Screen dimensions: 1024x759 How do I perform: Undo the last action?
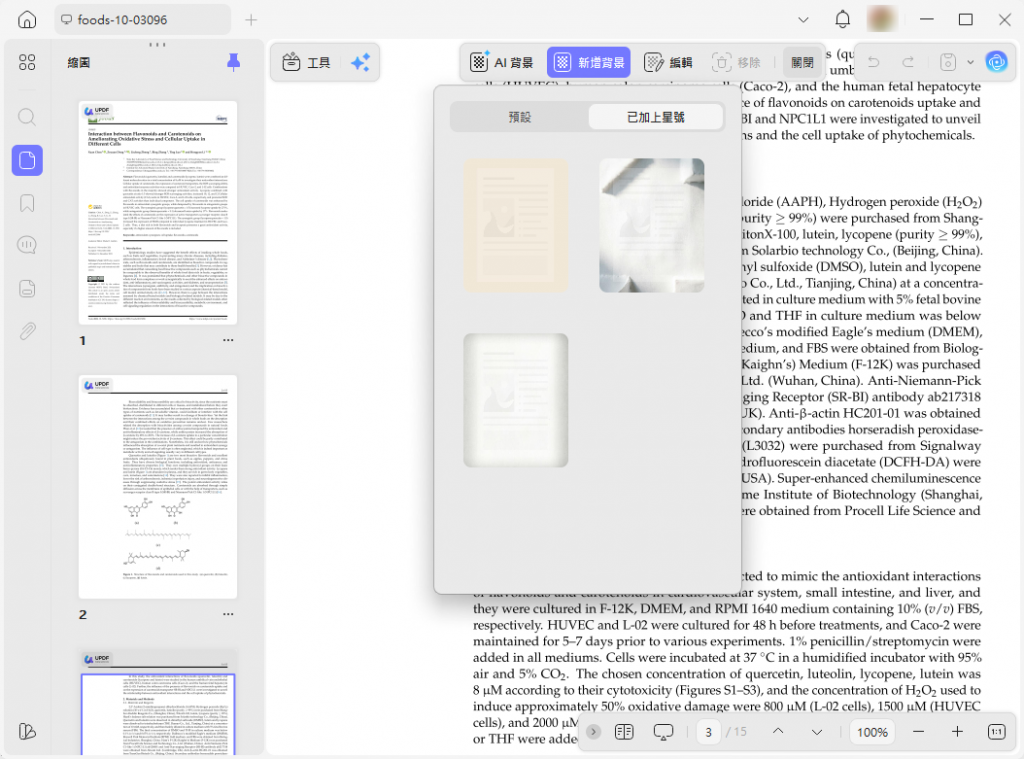point(873,62)
